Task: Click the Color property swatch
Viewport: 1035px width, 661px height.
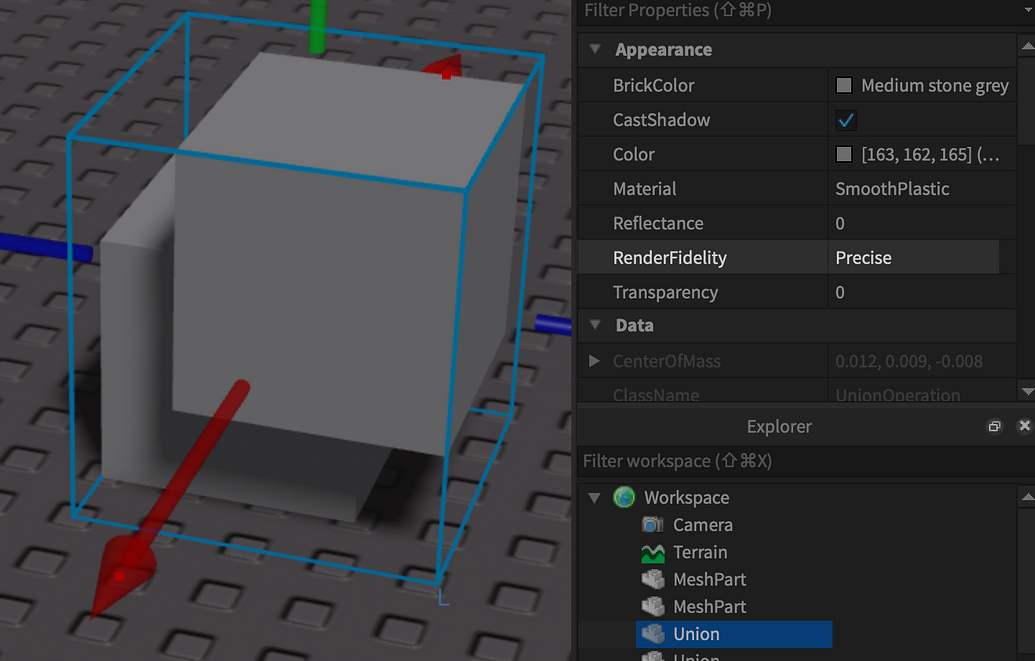Action: coord(843,154)
